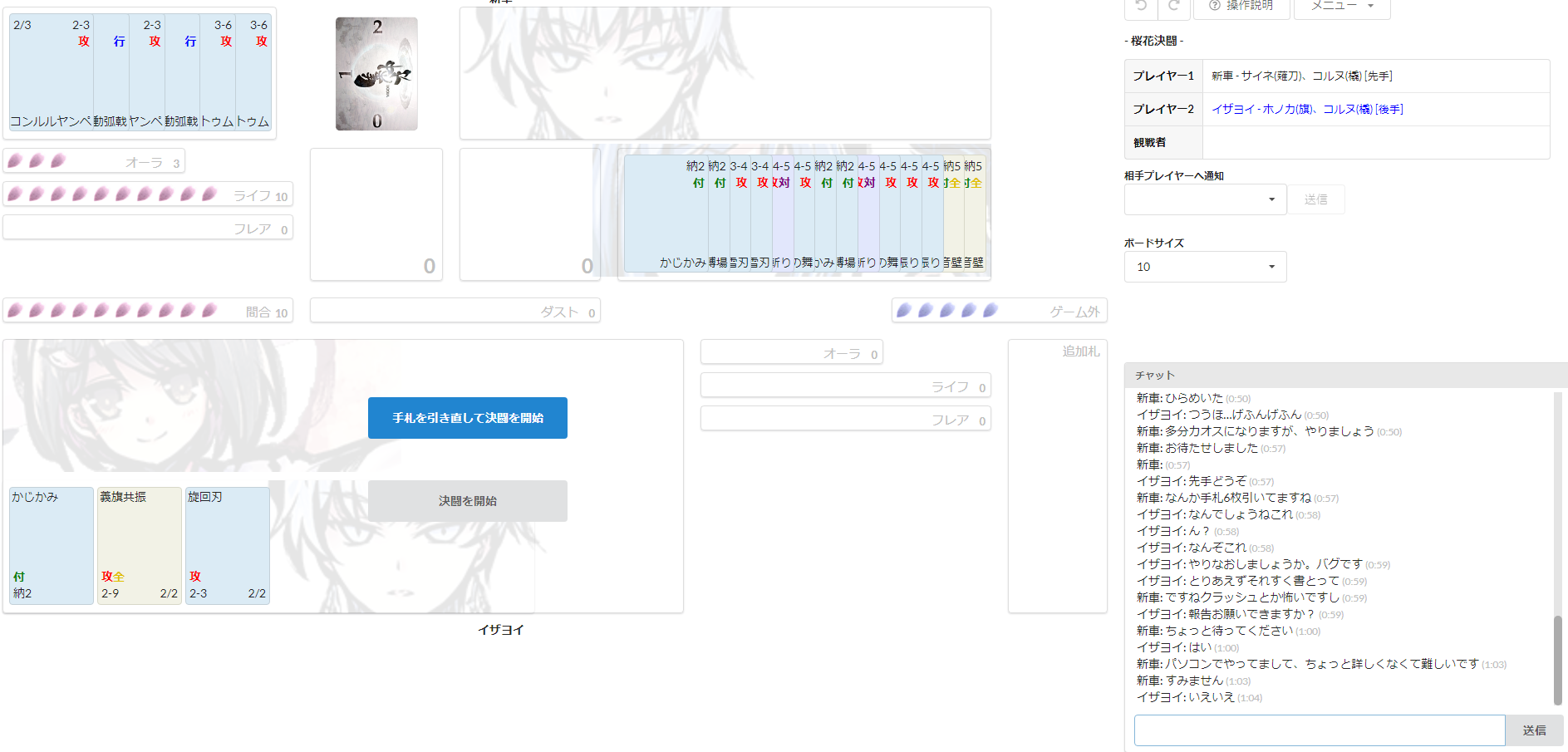Redo the undone board action
Screen dimensions: 1568x752
point(1173,7)
